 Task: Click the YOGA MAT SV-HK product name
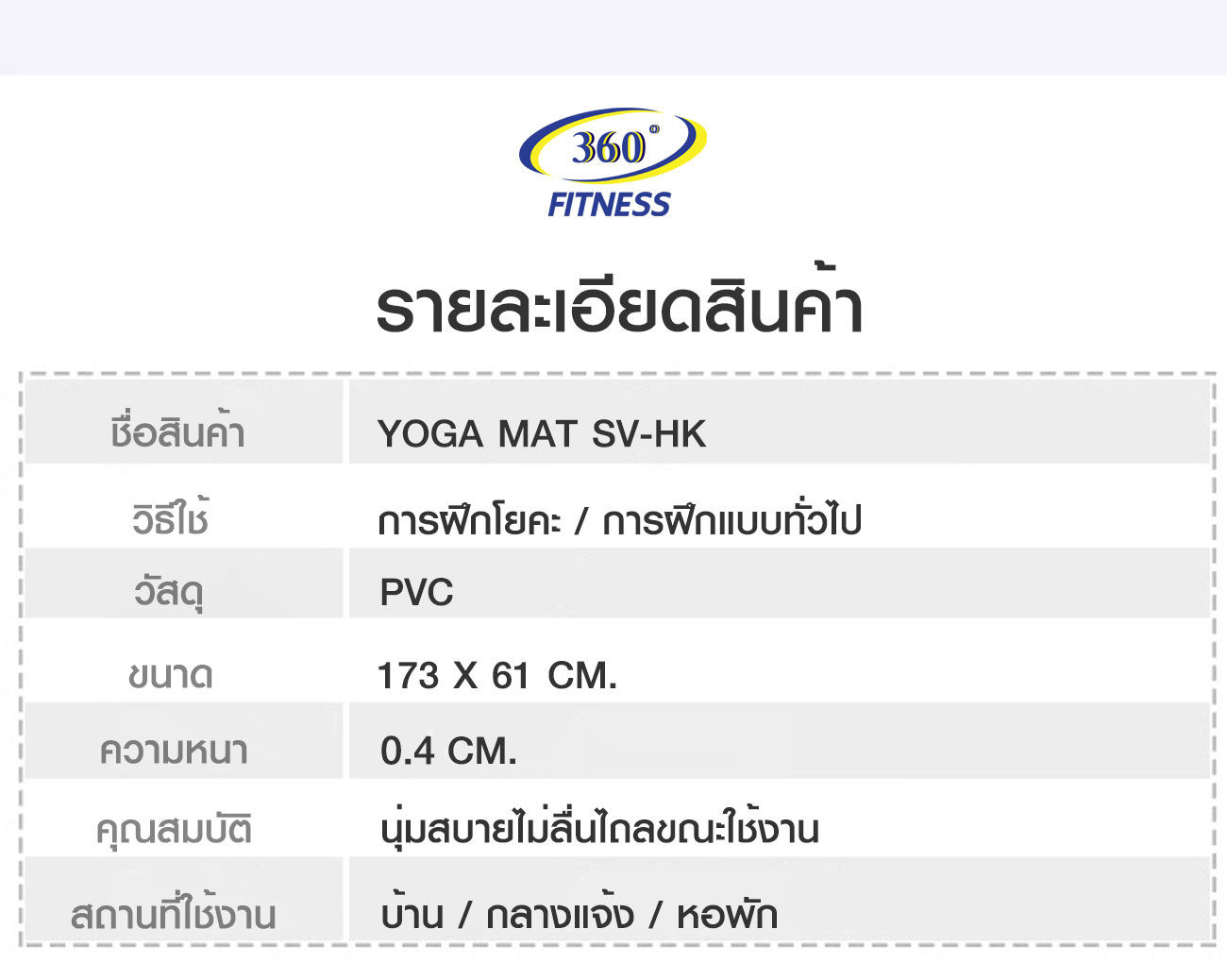[x=542, y=434]
